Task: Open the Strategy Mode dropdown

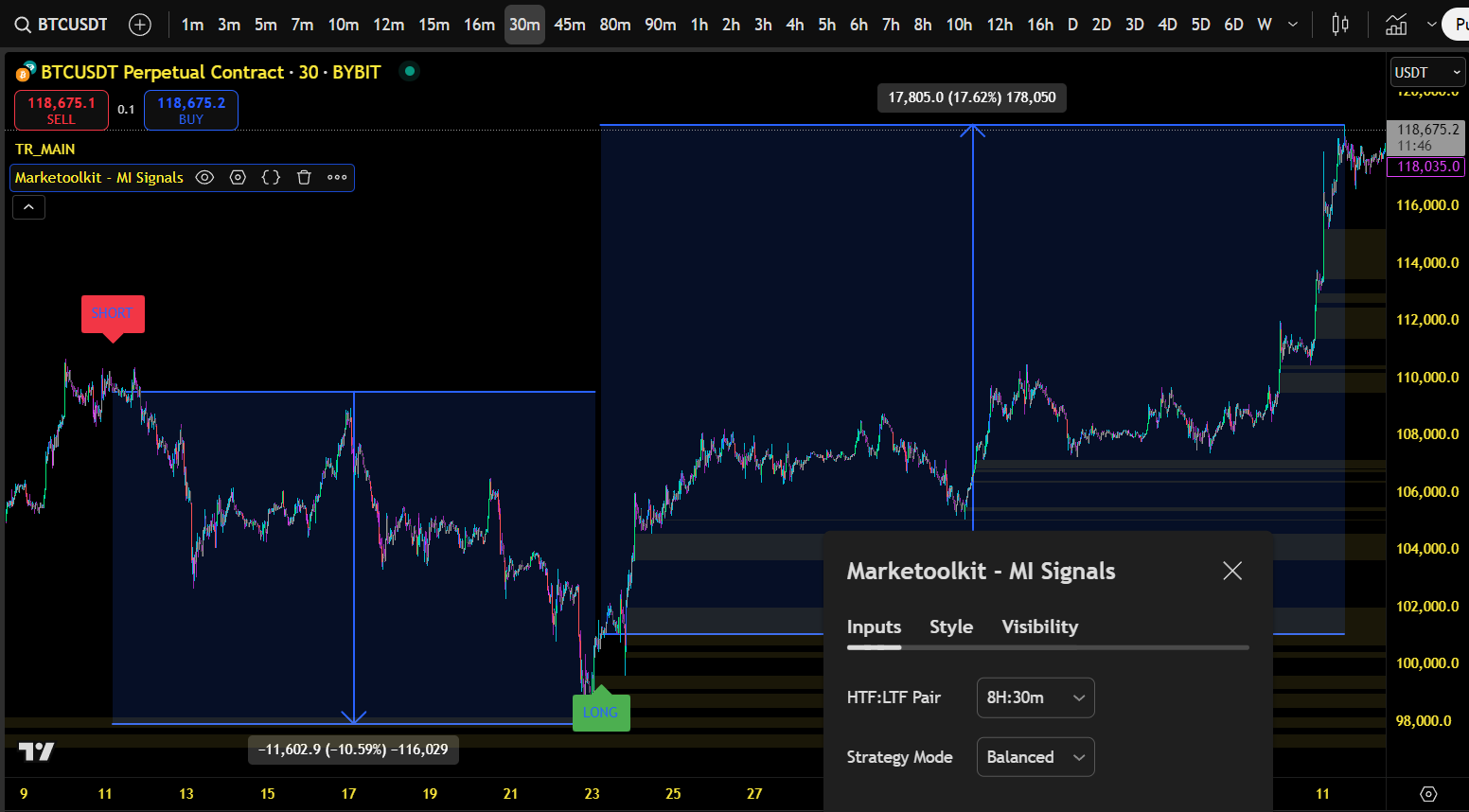Action: 1035,756
